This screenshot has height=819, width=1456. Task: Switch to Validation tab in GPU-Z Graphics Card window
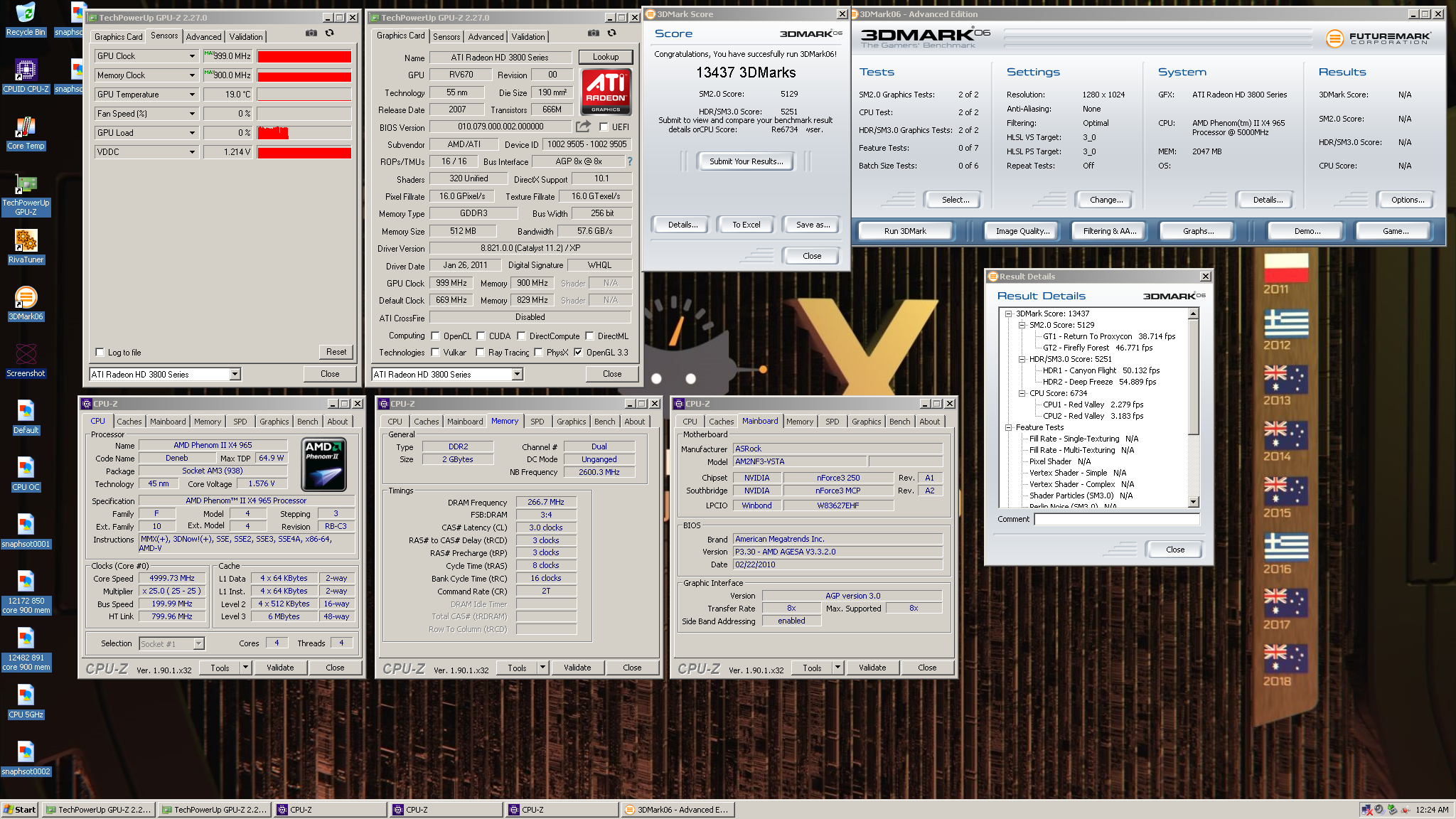pyautogui.click(x=528, y=37)
